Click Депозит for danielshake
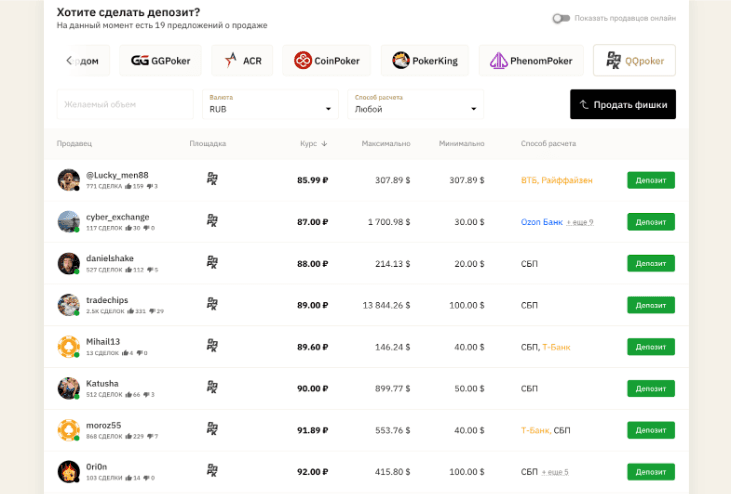The height and width of the screenshot is (494, 731). 651,263
